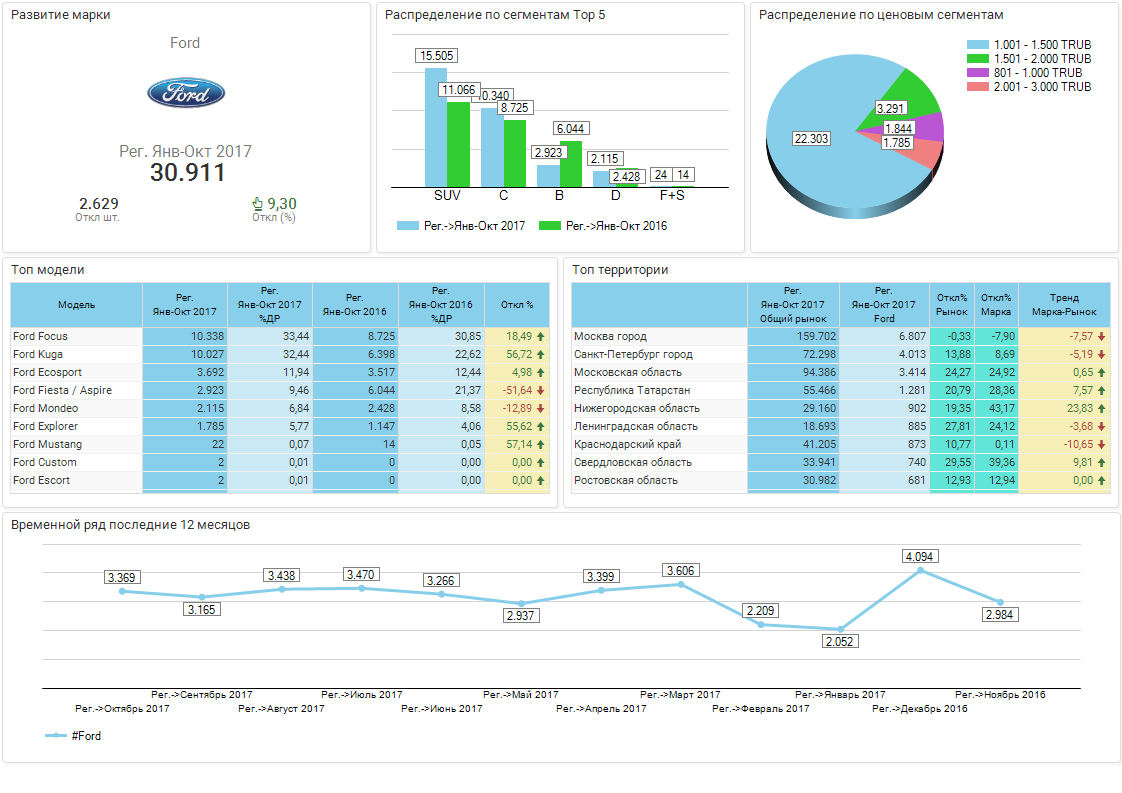Click the Тренд Марка-Рынок column header
Viewport: 1122px width, 793px height.
pos(1064,304)
